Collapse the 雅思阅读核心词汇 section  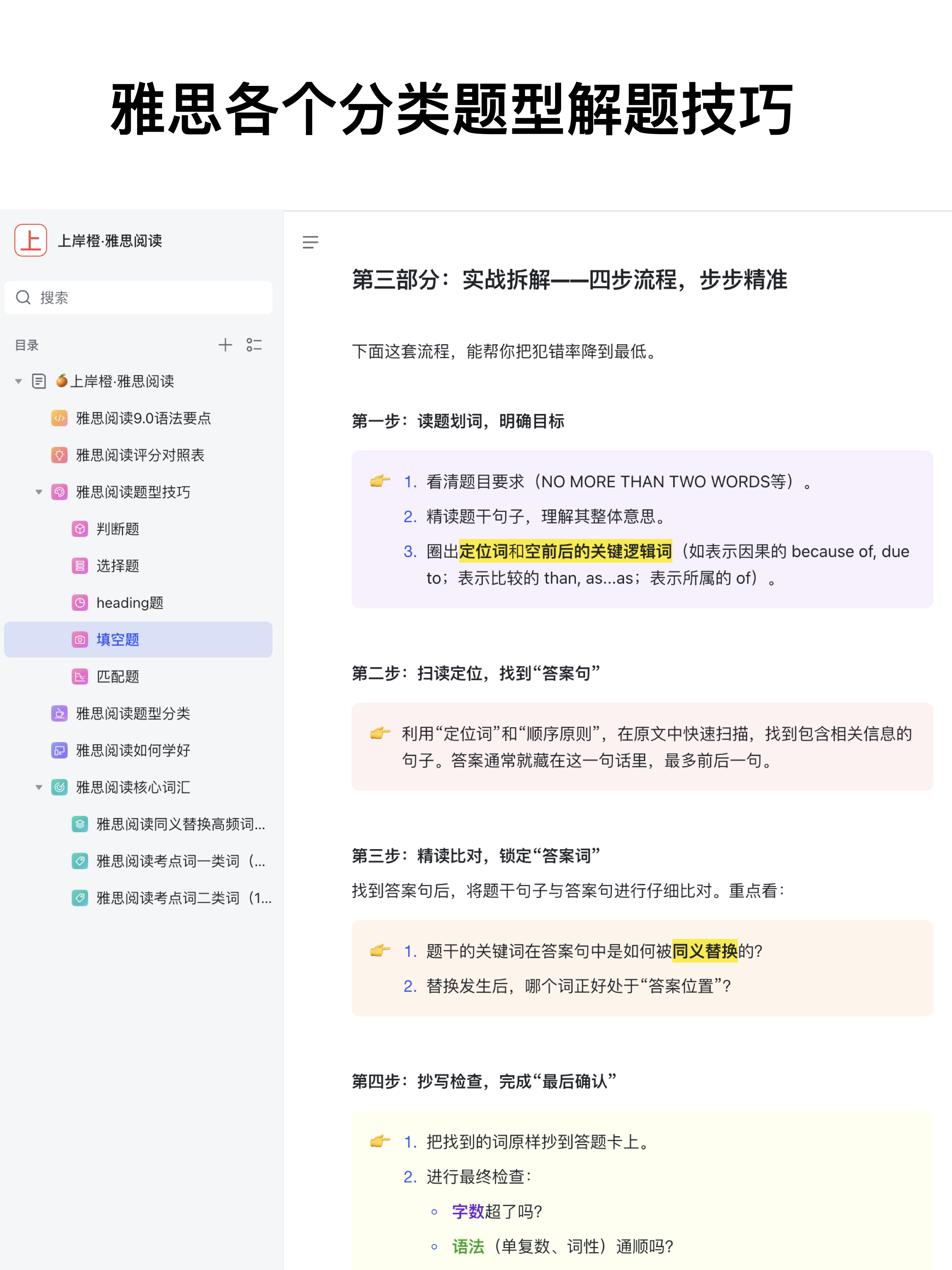coord(39,787)
